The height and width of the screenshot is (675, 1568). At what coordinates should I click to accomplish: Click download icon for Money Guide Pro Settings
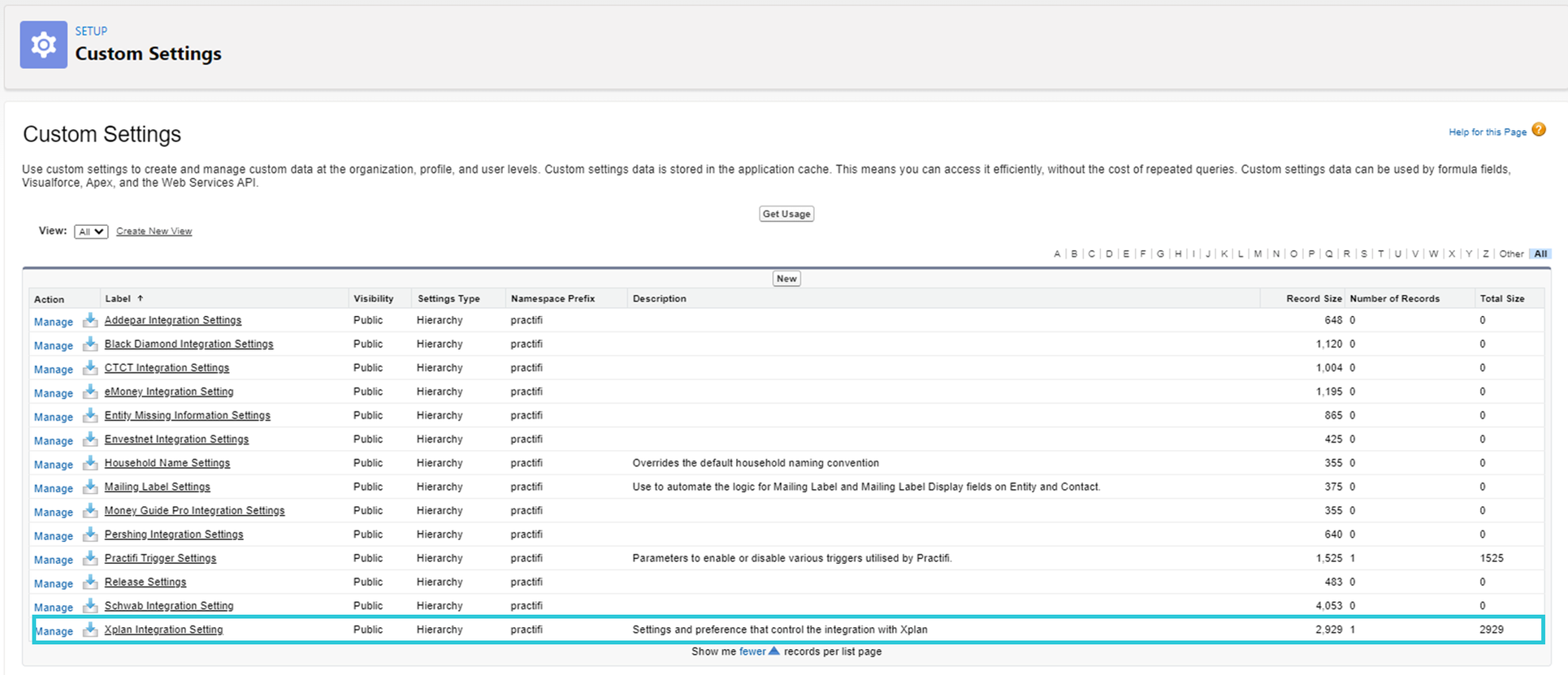(x=90, y=510)
